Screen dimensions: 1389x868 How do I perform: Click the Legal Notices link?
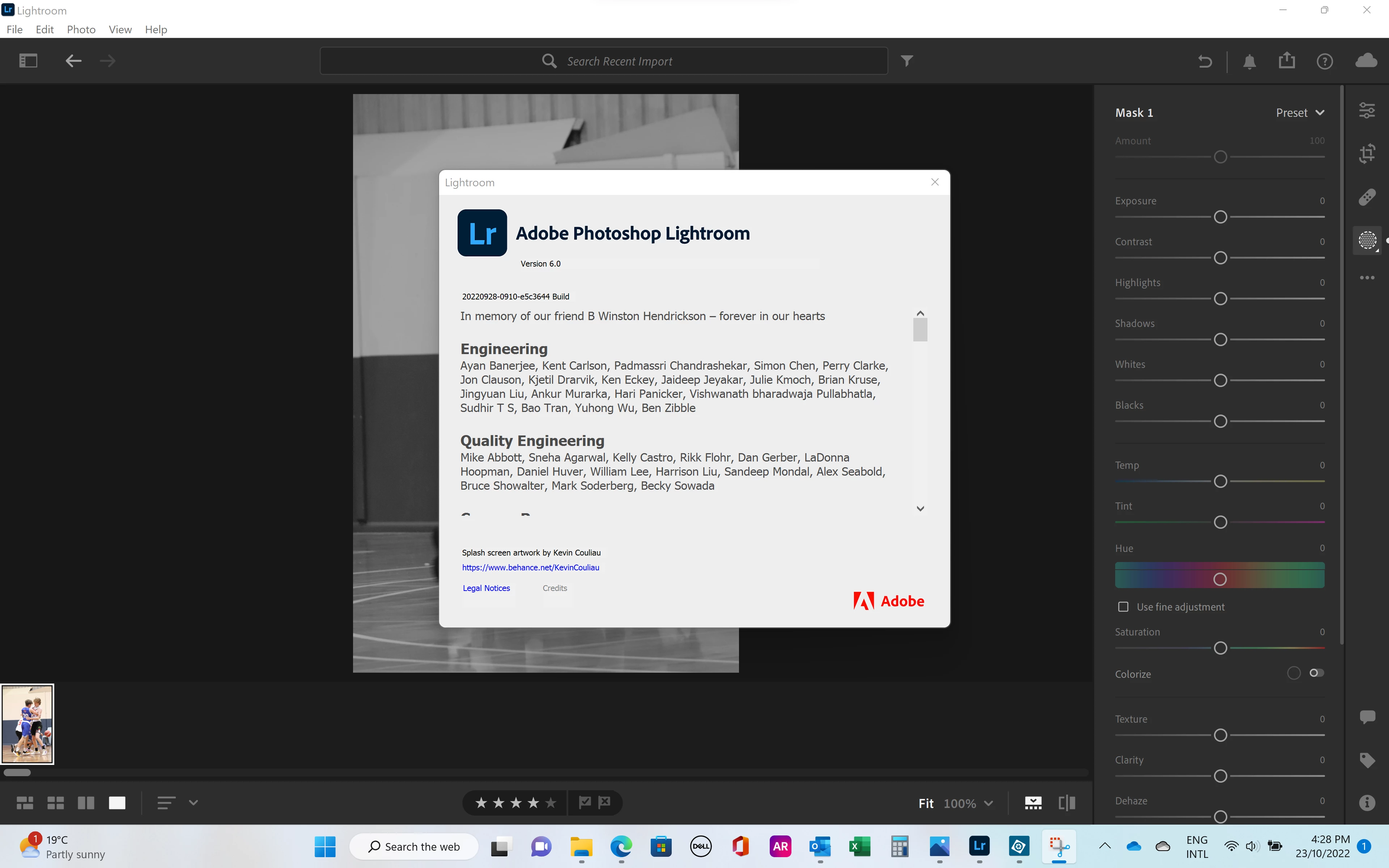point(486,588)
